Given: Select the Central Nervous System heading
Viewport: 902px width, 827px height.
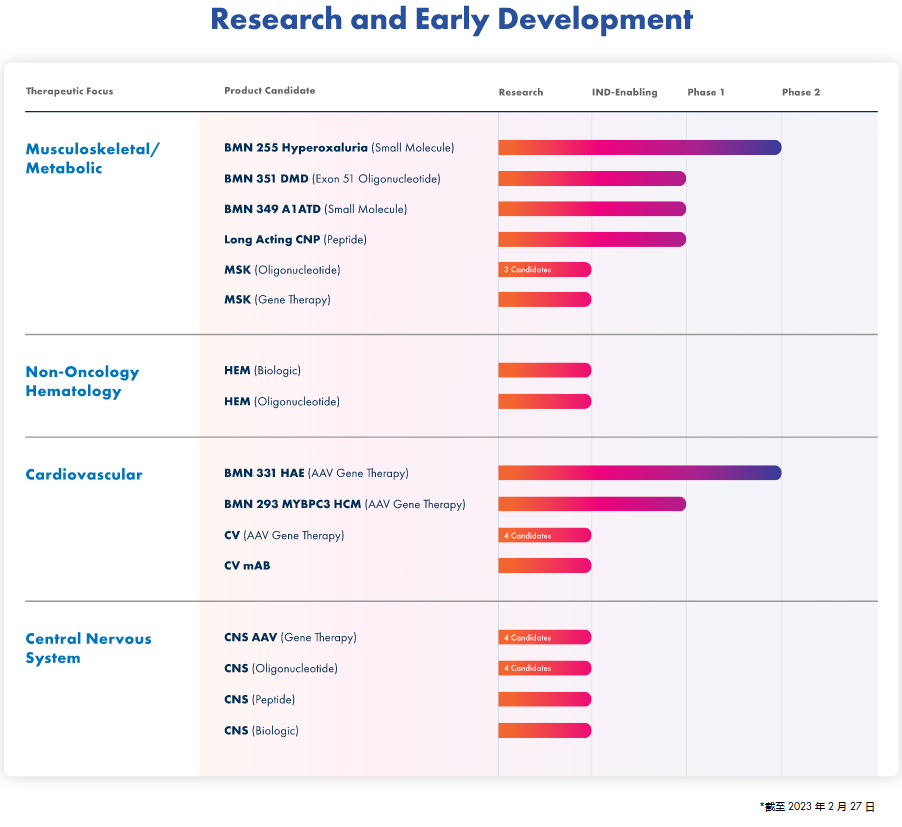Looking at the screenshot, I should point(88,648).
